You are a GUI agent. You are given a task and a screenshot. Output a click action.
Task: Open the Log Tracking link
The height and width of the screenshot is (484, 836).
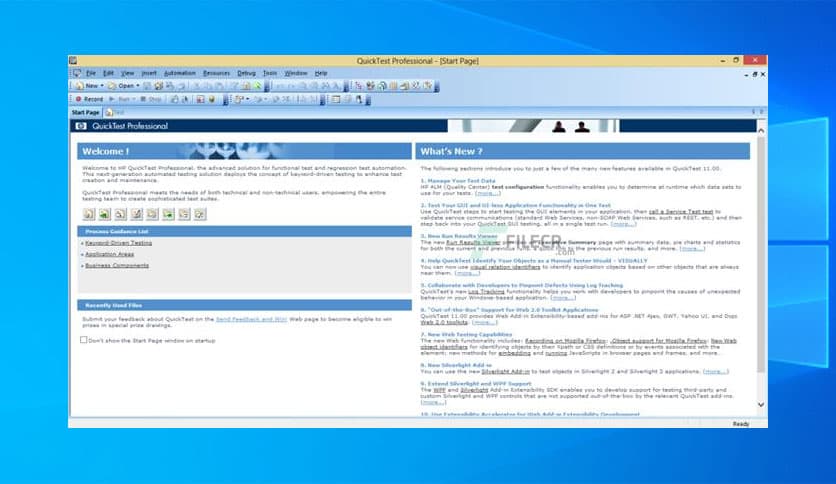coord(486,292)
